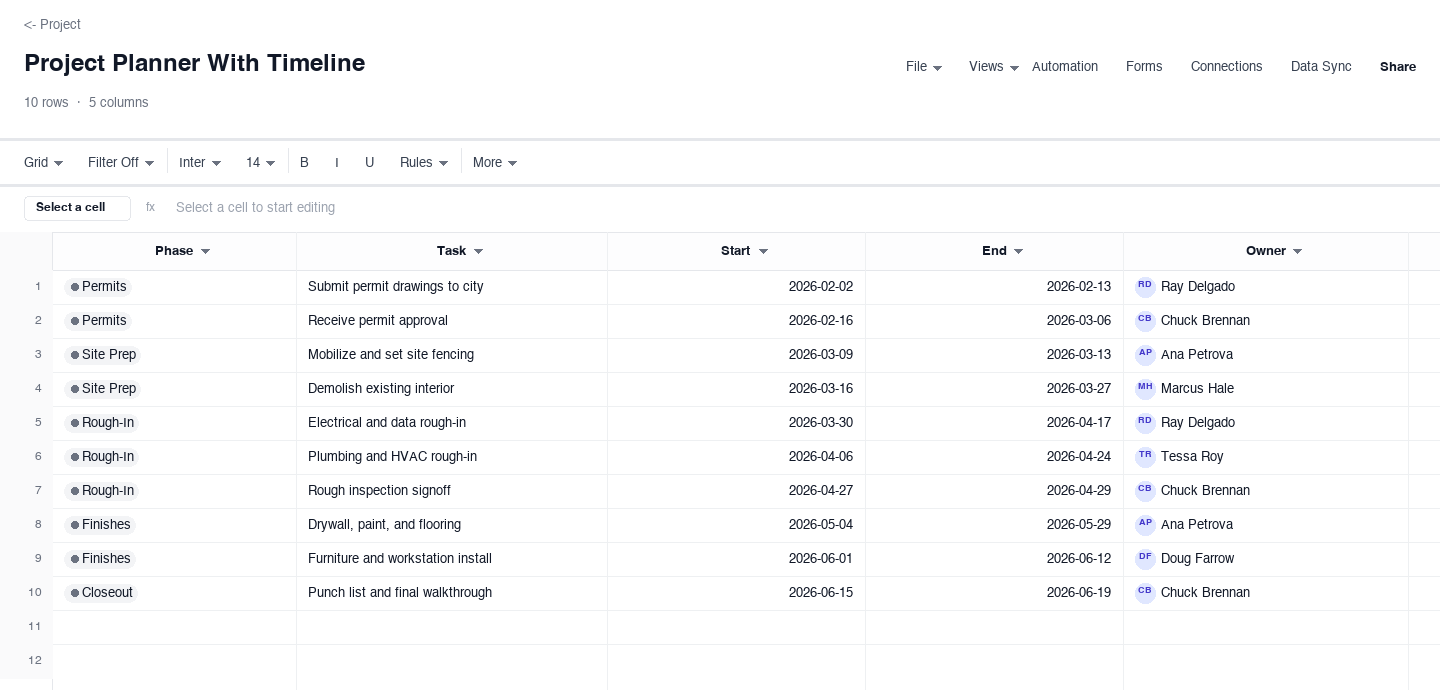1440x690 pixels.
Task: Select 'Plumbing and HVAC rough-in' cell
Action: 452,457
